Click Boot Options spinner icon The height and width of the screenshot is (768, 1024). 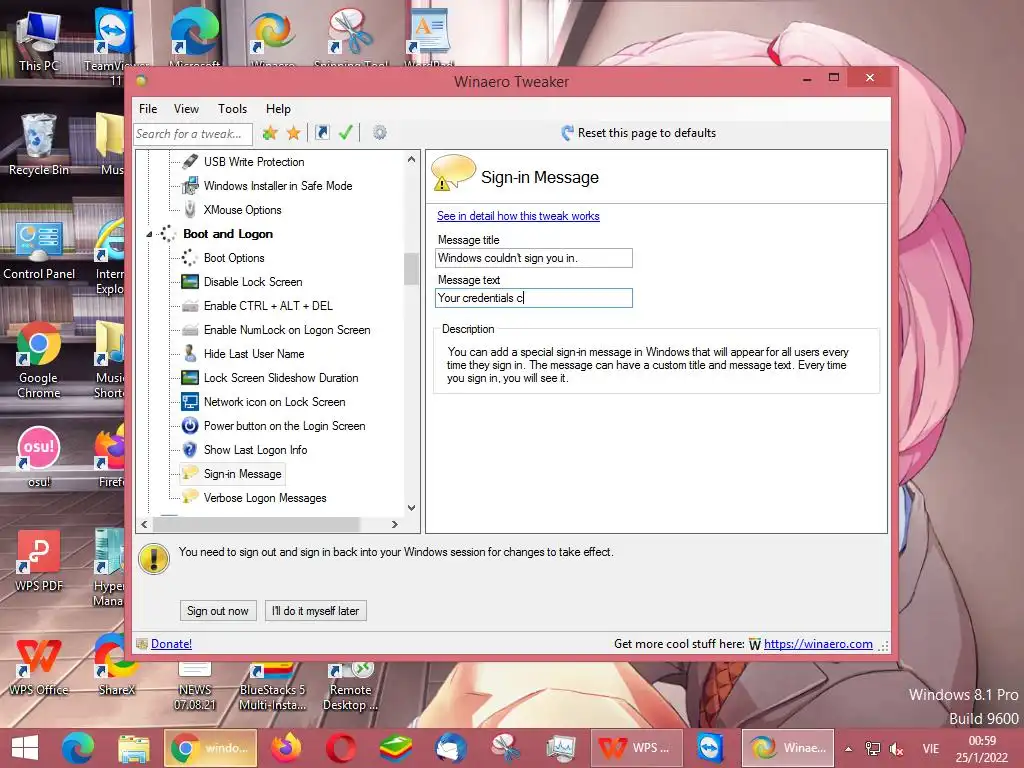click(190, 257)
